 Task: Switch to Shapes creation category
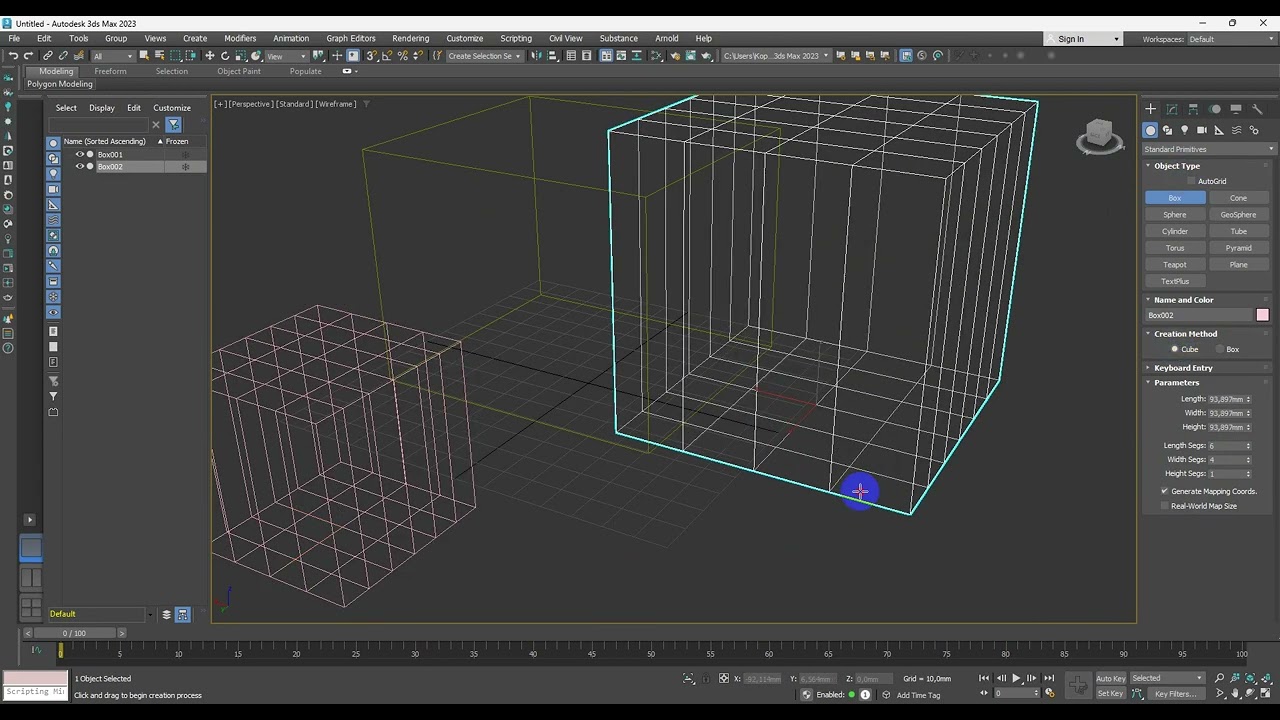(x=1167, y=130)
